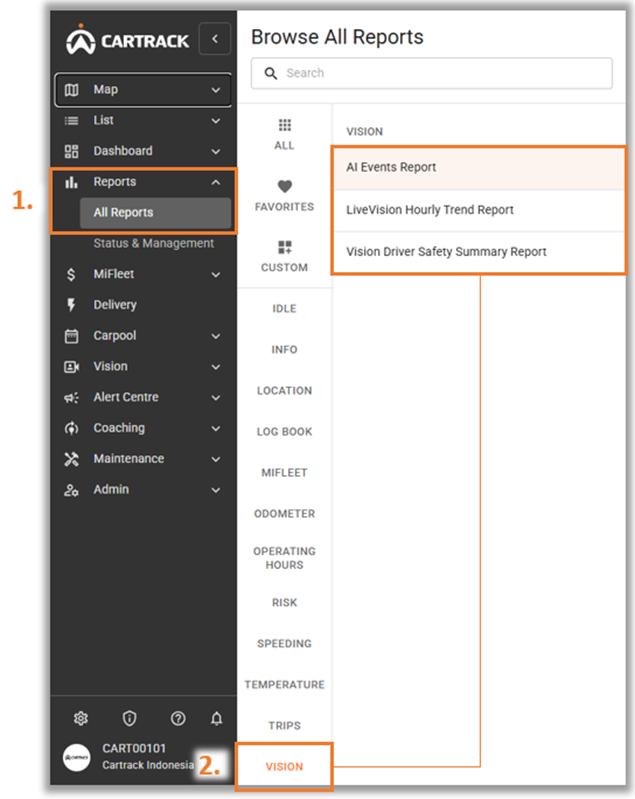Click the Carpool calendar icon
This screenshot has height=799, width=635.
click(x=71, y=336)
